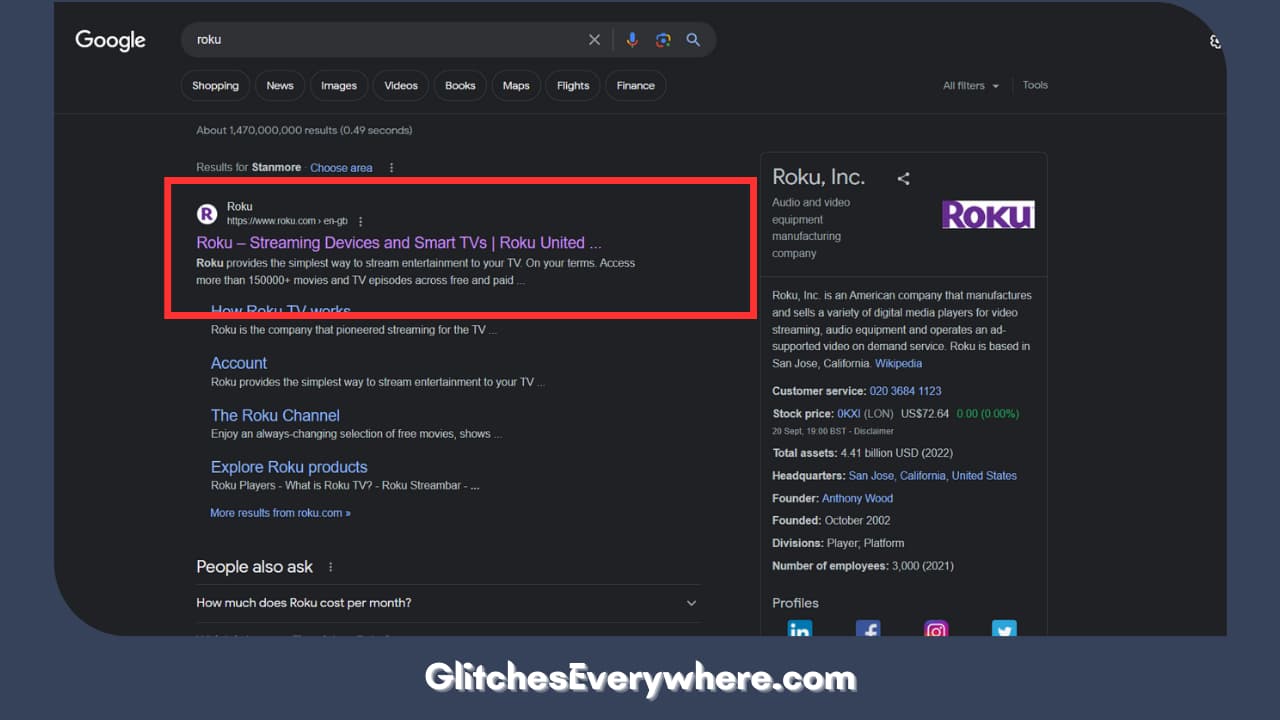Open Roku's Facebook profile icon
The height and width of the screenshot is (720, 1280).
[868, 629]
